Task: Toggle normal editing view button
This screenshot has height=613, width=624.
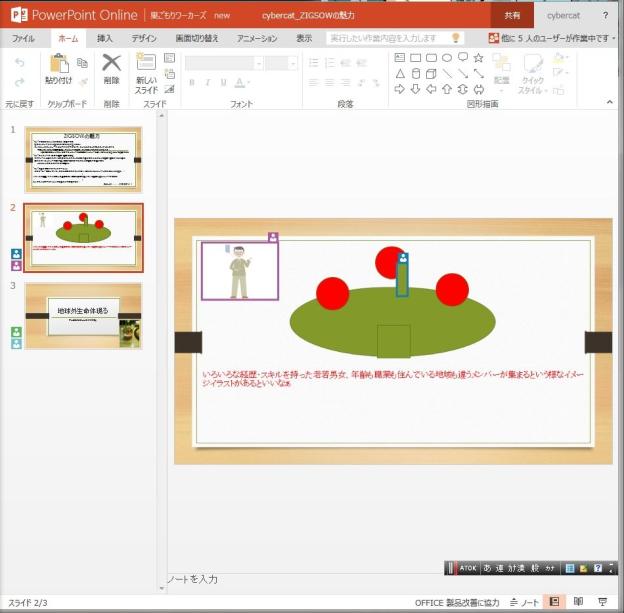Action: click(x=554, y=602)
